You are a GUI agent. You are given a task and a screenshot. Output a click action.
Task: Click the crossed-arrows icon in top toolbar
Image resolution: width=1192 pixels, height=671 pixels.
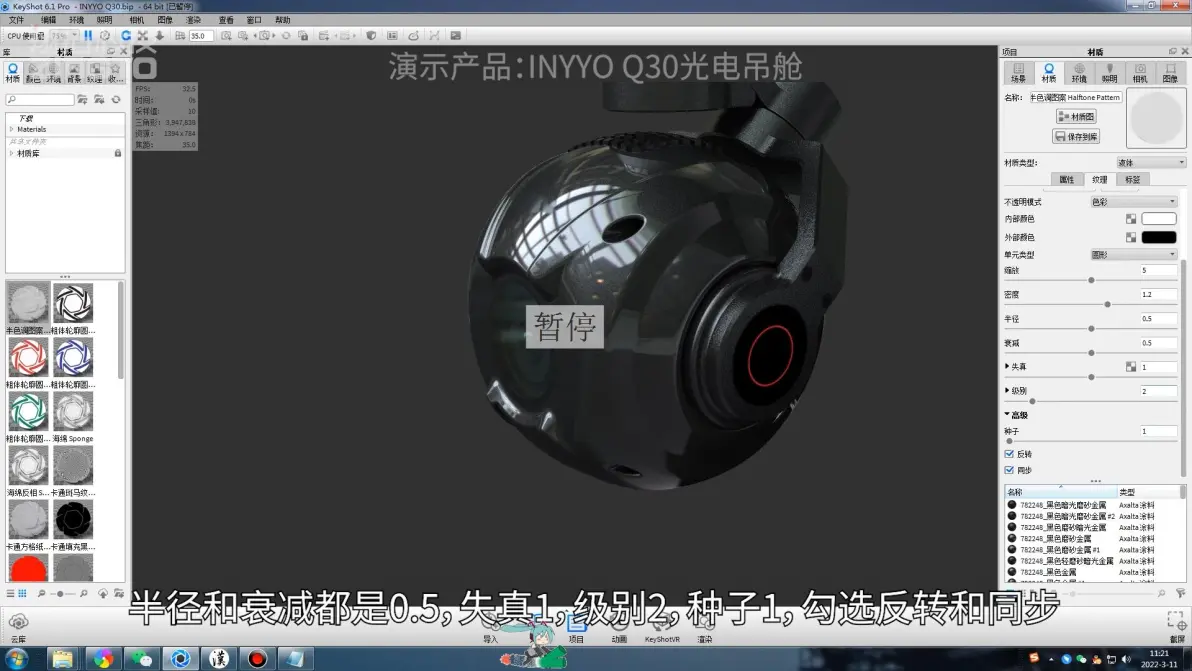click(x=142, y=36)
